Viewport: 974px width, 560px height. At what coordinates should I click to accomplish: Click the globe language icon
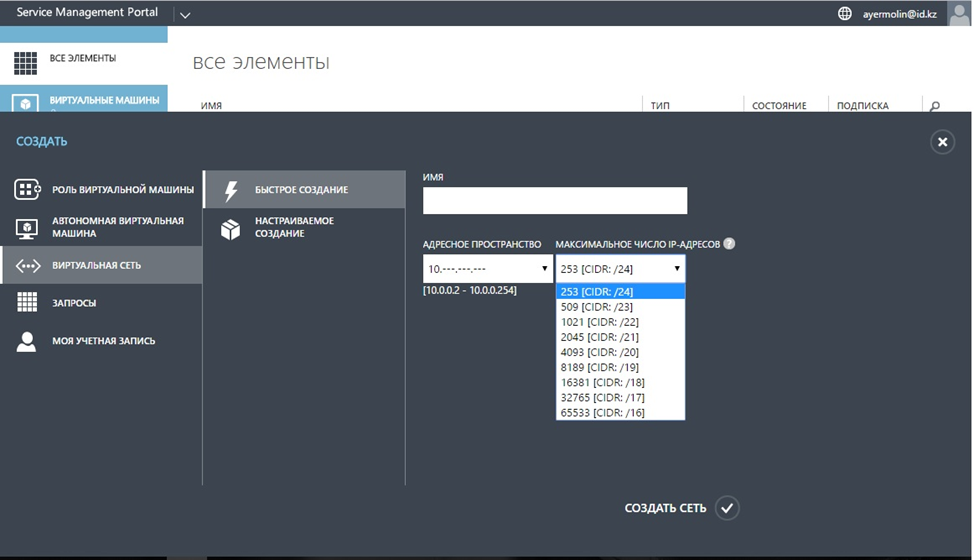click(x=844, y=13)
